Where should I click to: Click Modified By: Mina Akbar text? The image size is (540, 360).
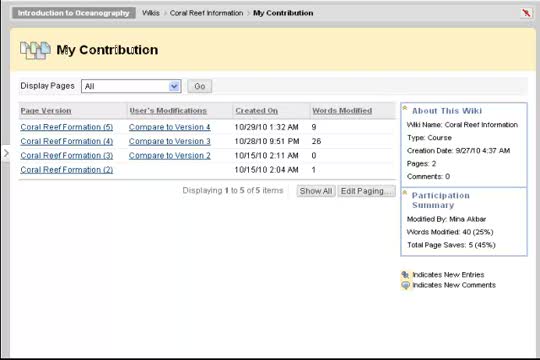pos(446,219)
